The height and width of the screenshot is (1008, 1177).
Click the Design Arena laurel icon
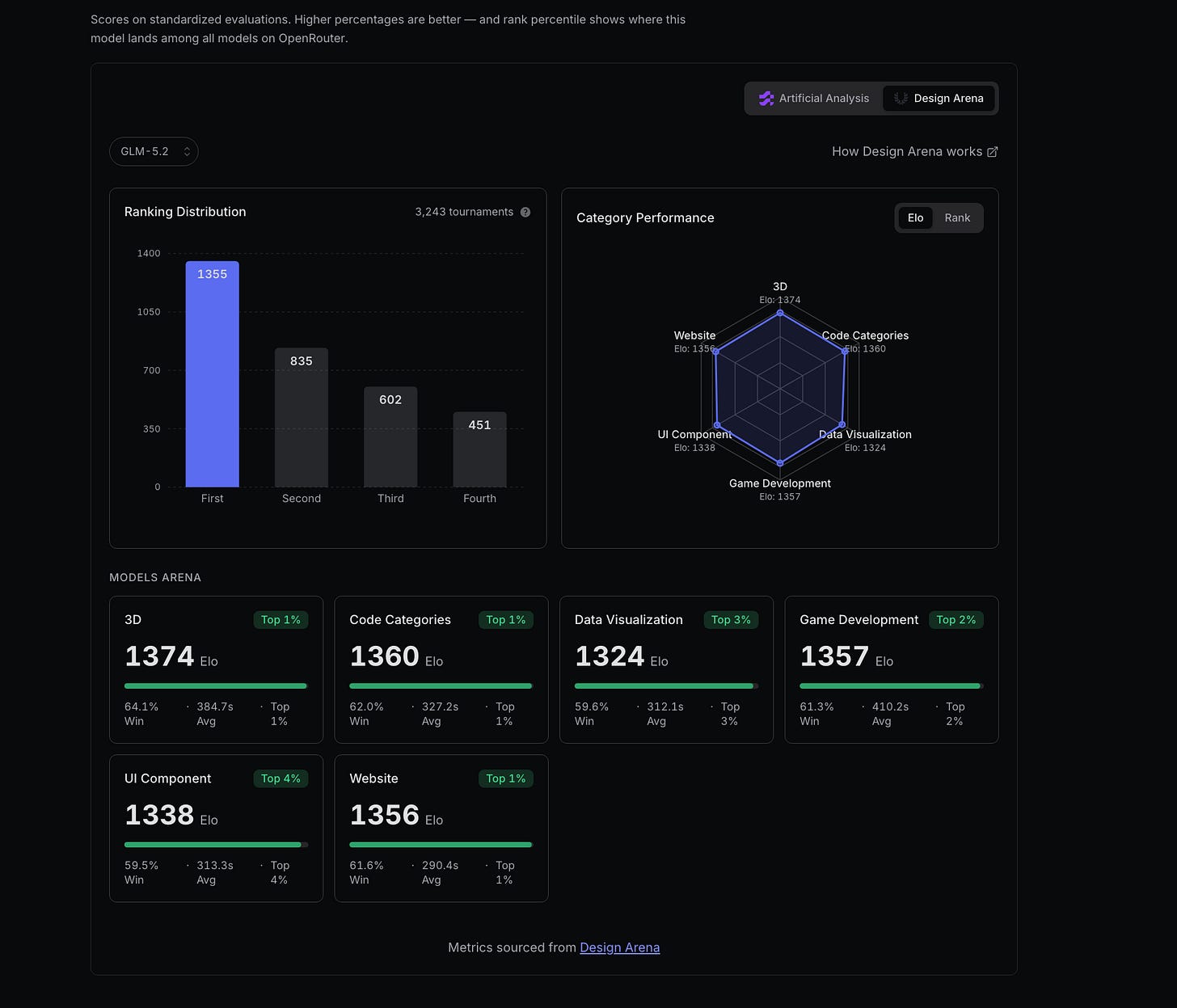(x=901, y=99)
